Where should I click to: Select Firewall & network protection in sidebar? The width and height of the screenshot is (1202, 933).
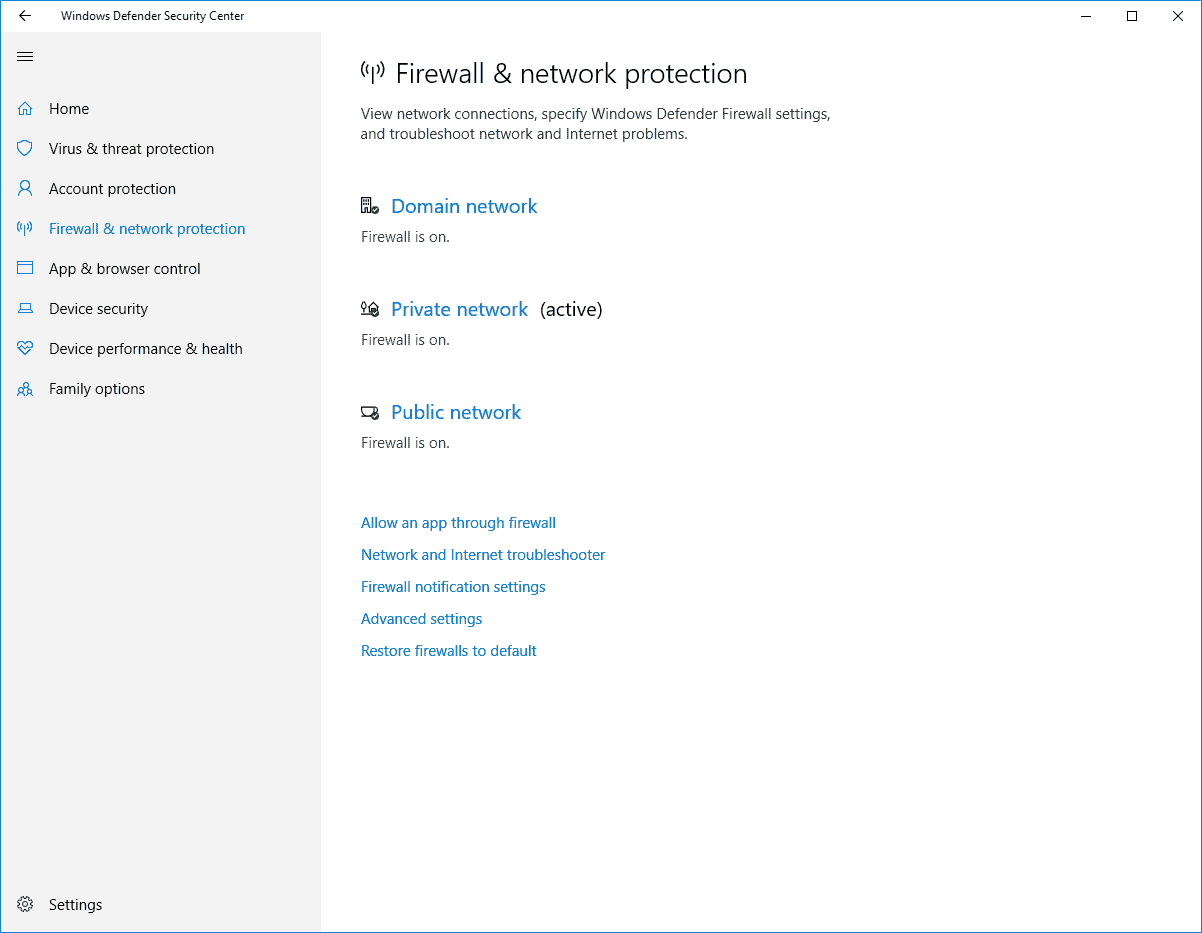tap(147, 229)
